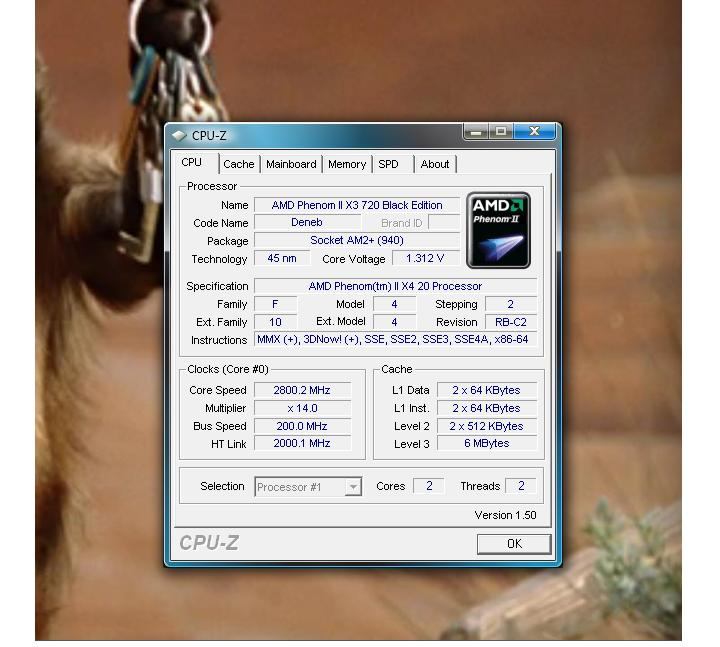This screenshot has width=720, height=647.
Task: Click the Technology value 45 nm
Action: (x=282, y=258)
